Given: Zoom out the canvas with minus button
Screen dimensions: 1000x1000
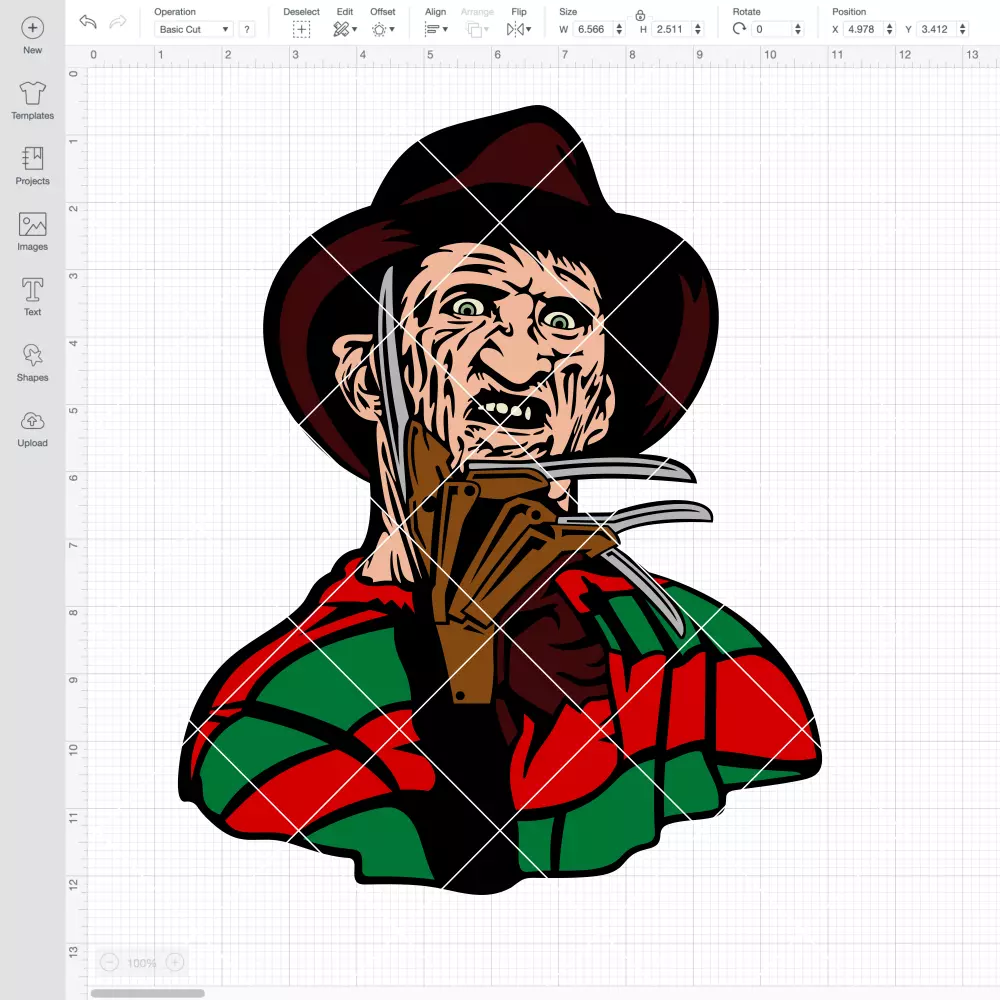Looking at the screenshot, I should (110, 962).
